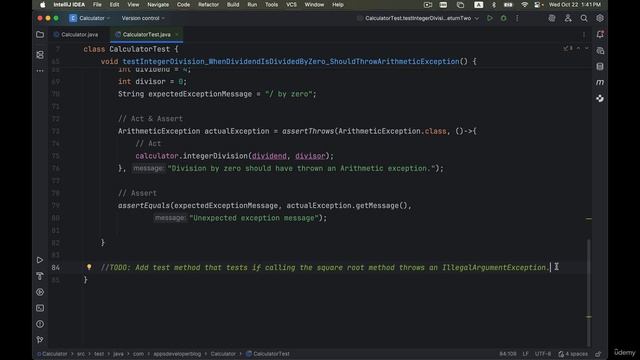Open the Project tool window folder icon
The image size is (640, 360).
pos(40,35)
